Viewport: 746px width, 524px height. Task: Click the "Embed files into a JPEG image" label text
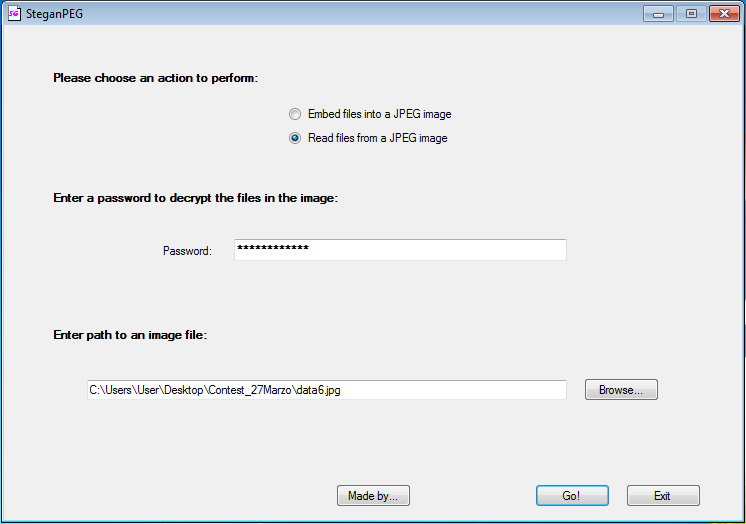pyautogui.click(x=380, y=114)
